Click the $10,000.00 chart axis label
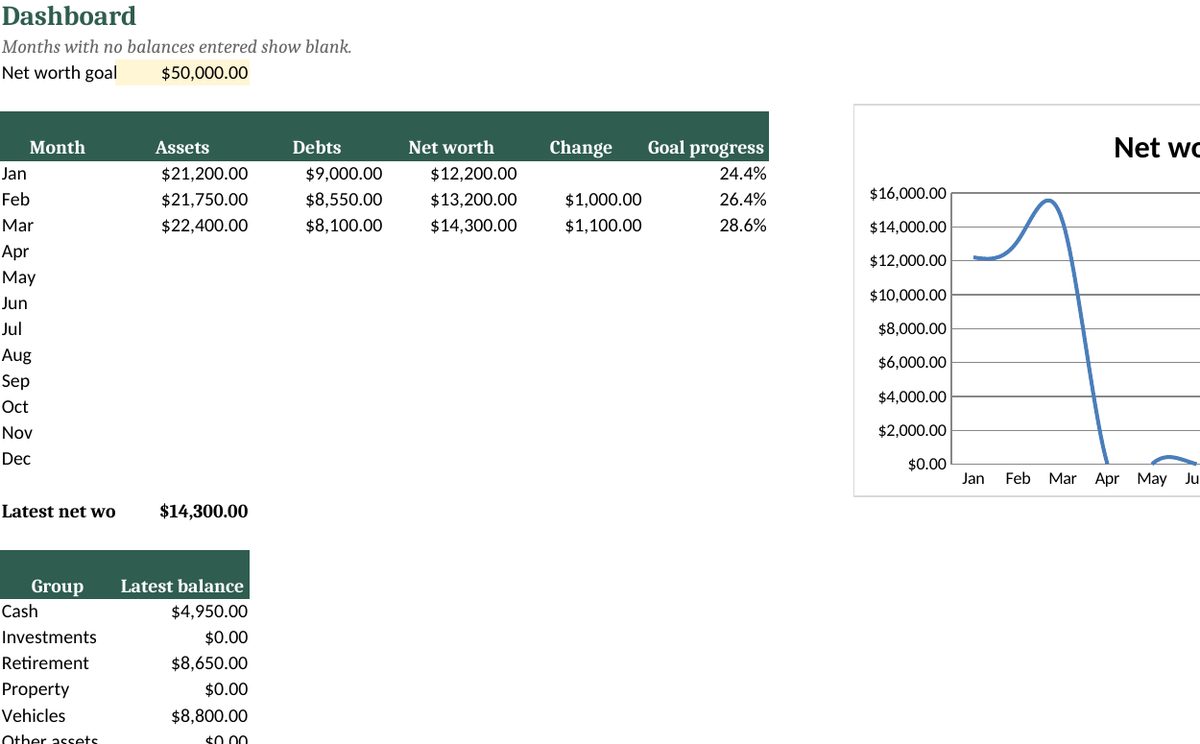Viewport: 1200px width, 744px height. [x=907, y=295]
